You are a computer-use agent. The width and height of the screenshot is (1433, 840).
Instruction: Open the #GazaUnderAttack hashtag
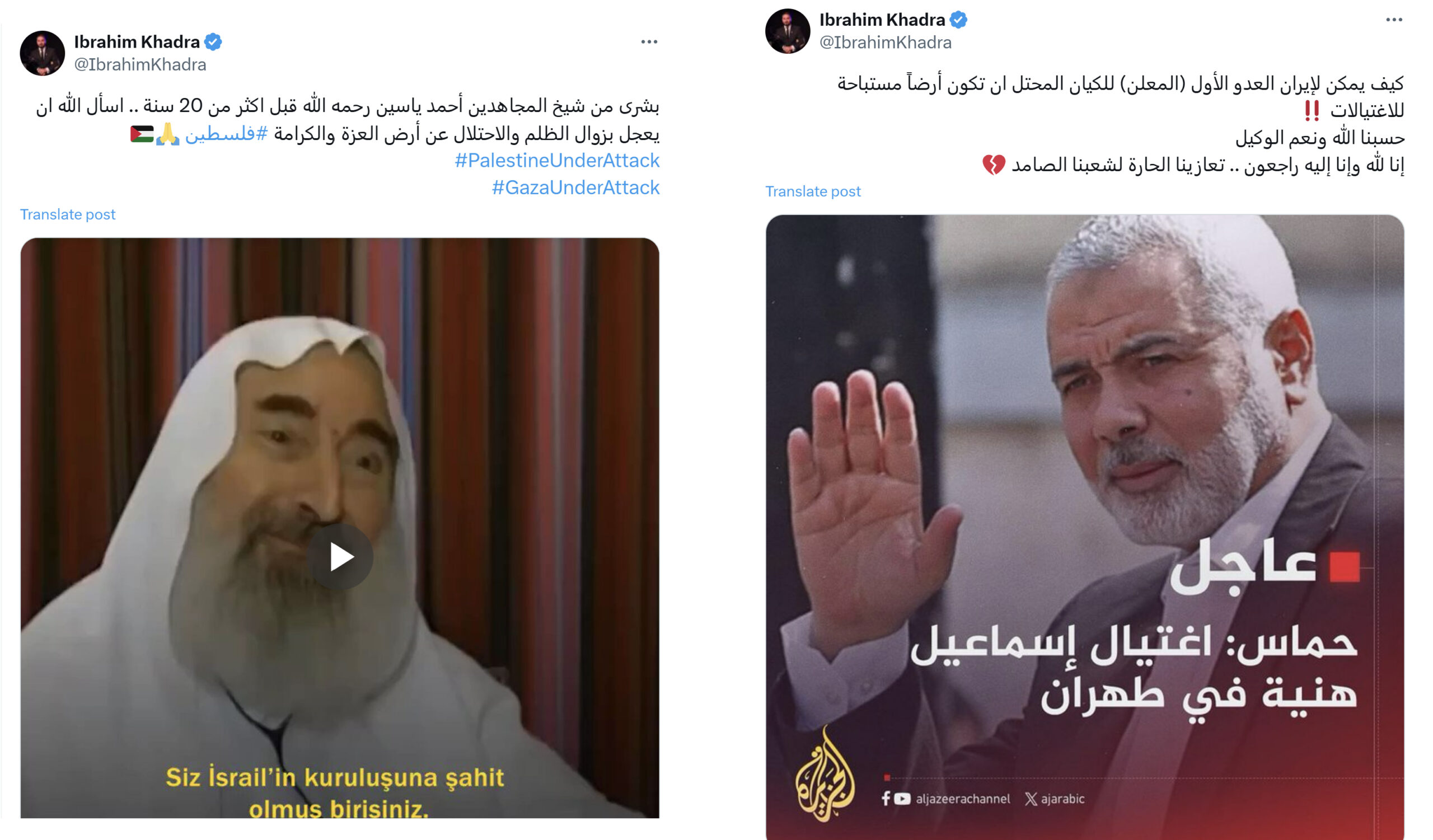point(575,187)
